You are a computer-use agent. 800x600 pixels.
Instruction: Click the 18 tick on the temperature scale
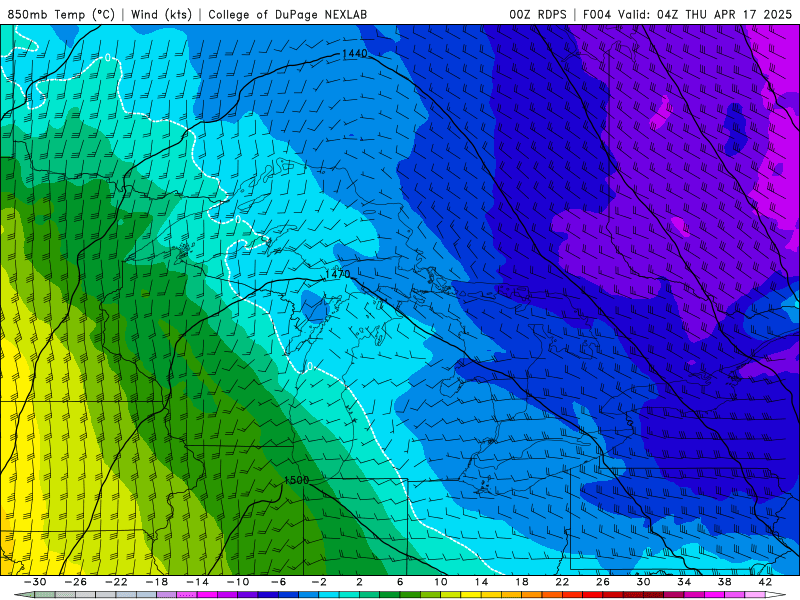[521, 582]
